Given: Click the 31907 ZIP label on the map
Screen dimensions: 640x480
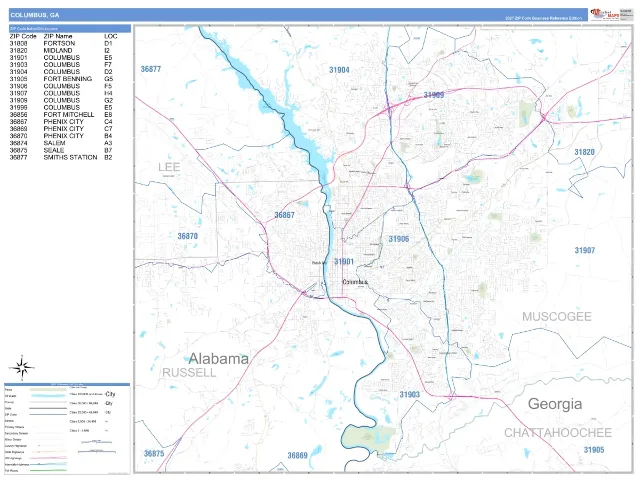Looking at the screenshot, I should 585,250.
